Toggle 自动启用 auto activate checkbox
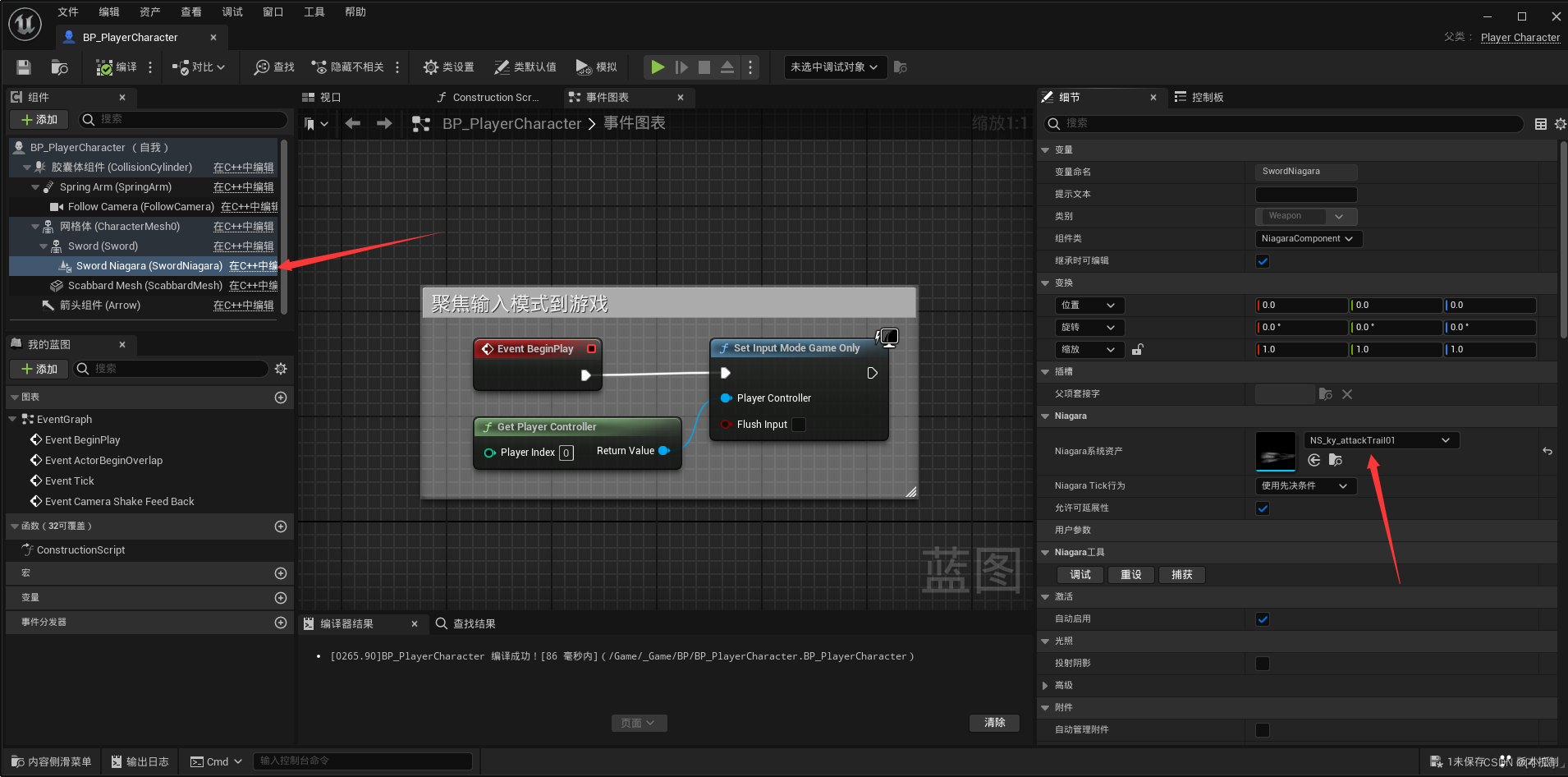The width and height of the screenshot is (1568, 777). [x=1263, y=619]
